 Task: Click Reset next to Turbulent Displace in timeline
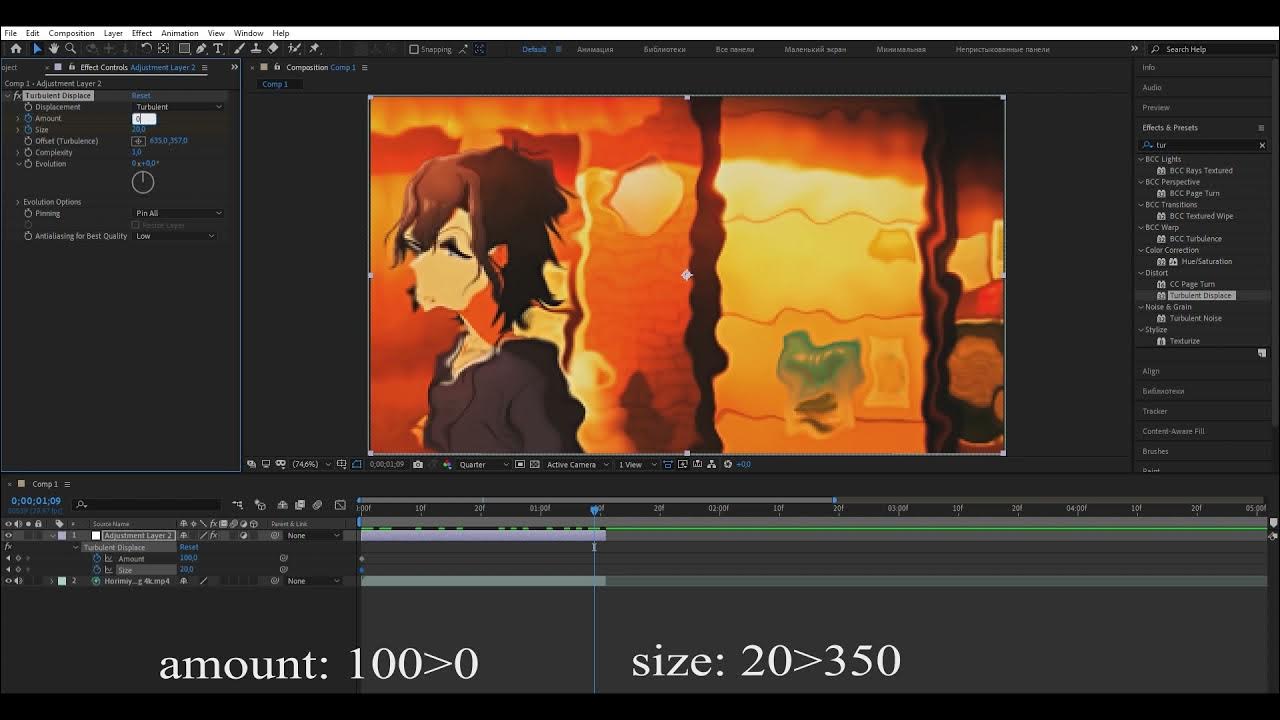(188, 547)
